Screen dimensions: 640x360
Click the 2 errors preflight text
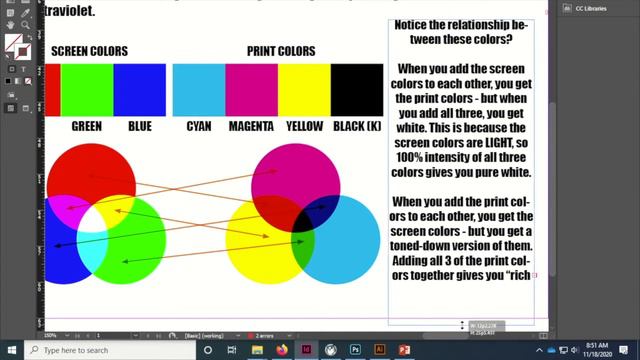pos(264,336)
